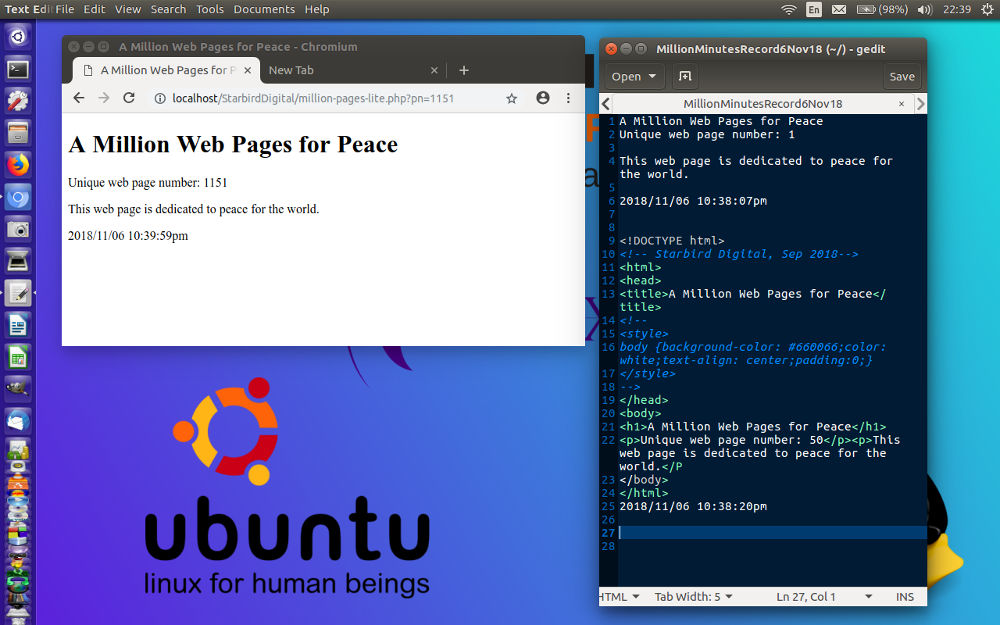Click '<!DOCTYPE html>' on line 9
This screenshot has height=625, width=1000.
672,241
